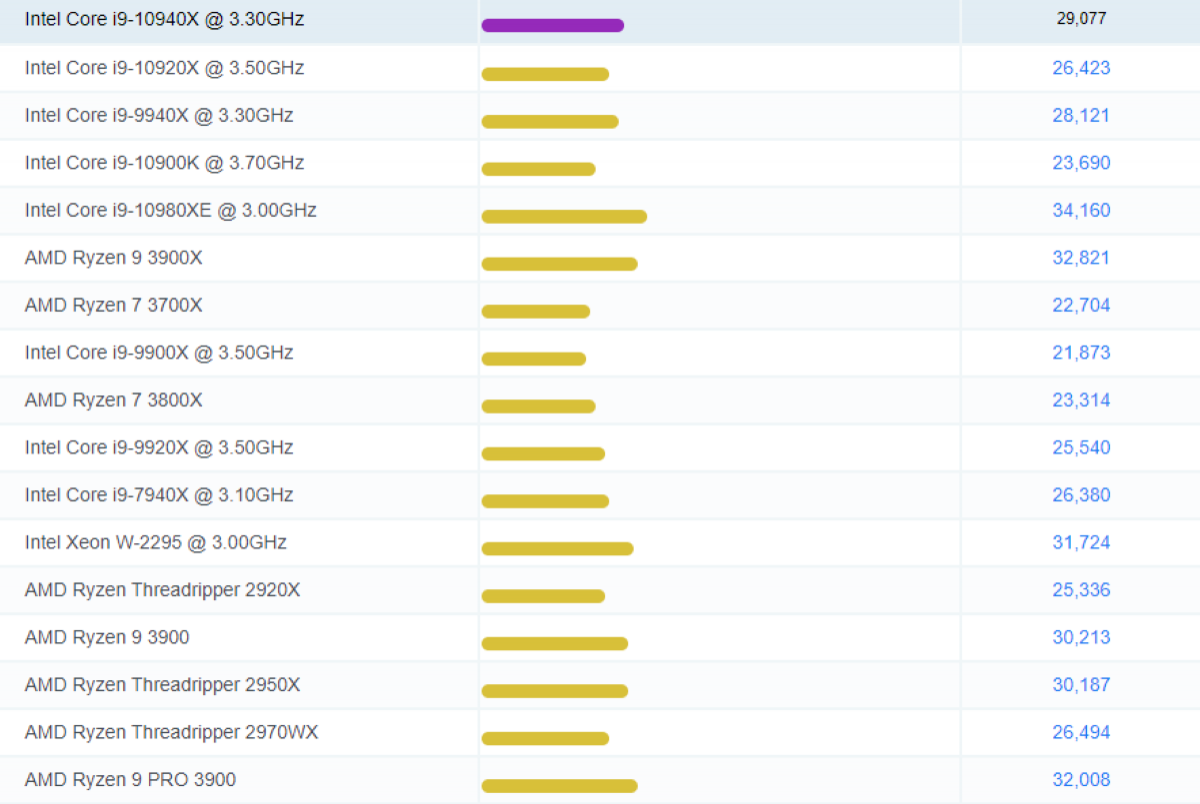The height and width of the screenshot is (804, 1200).
Task: Open the 32,008 score link
Action: tap(1081, 780)
